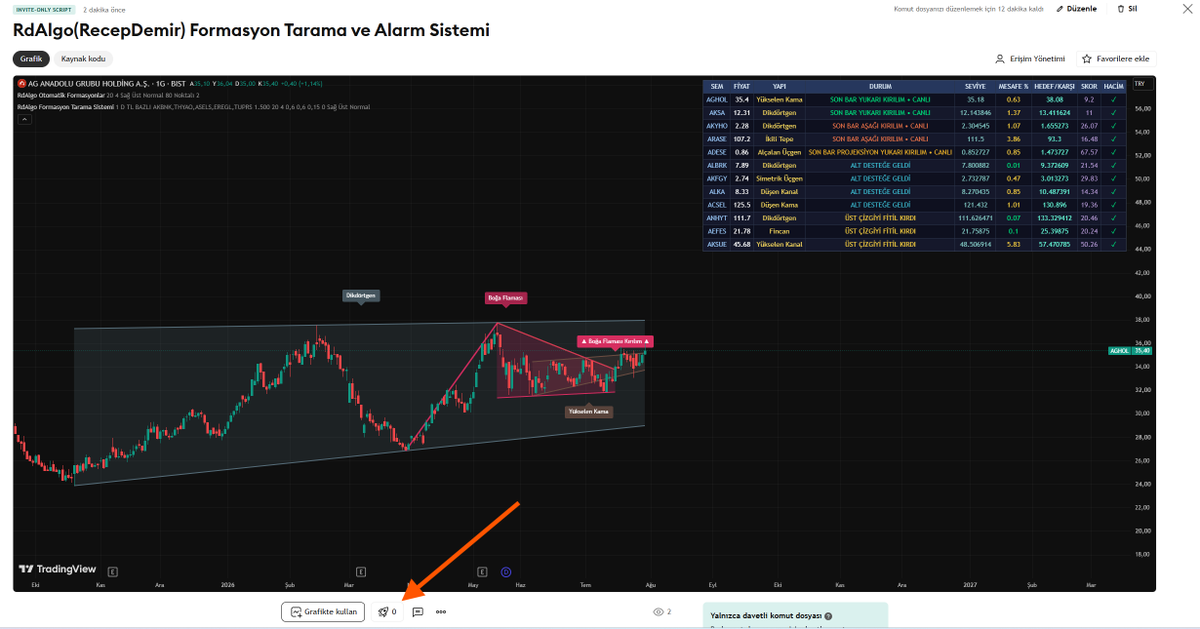Open the comments speech-bubble icon
Screen dimensions: 1200x629
[418, 612]
